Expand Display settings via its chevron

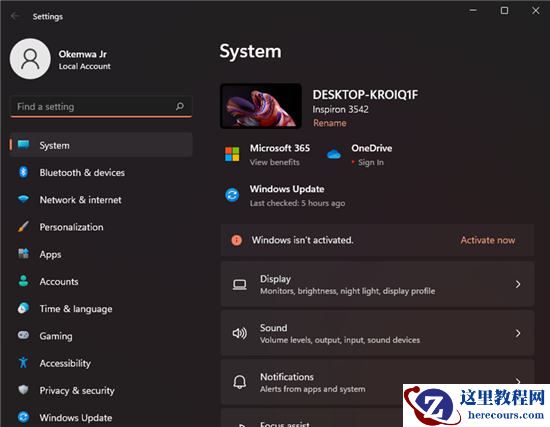[x=518, y=284]
